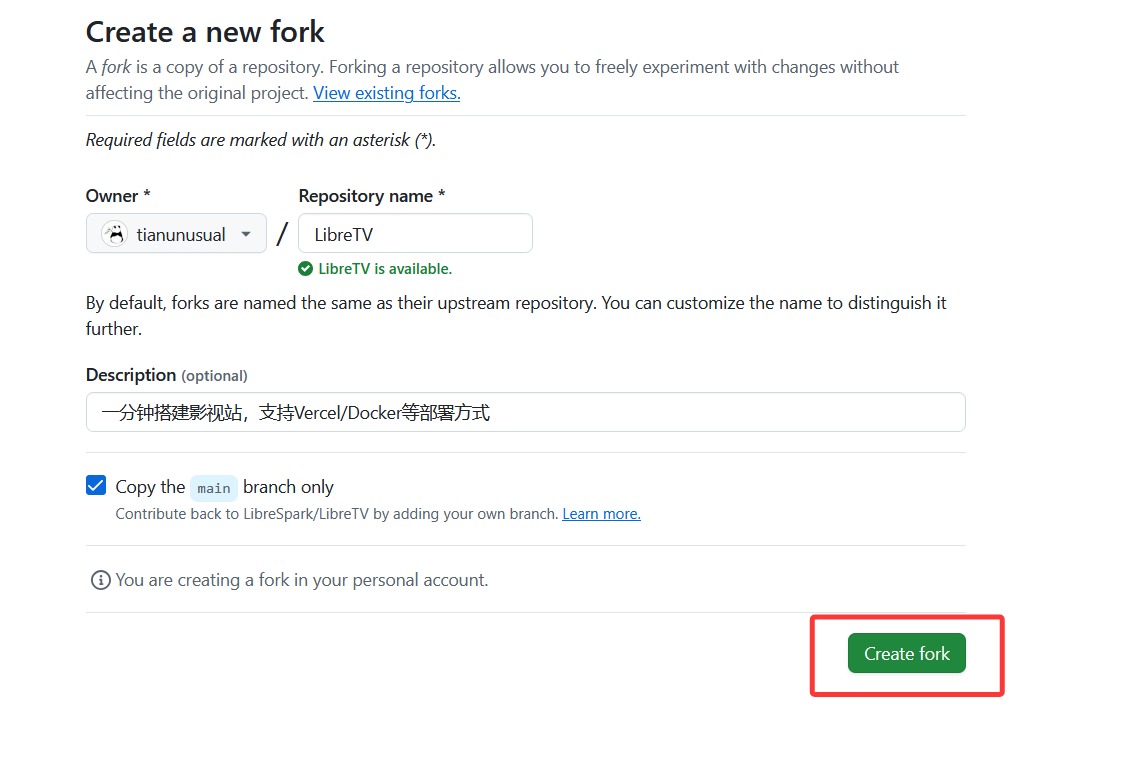Click the green Create fork button
The height and width of the screenshot is (762, 1146).
click(x=906, y=653)
